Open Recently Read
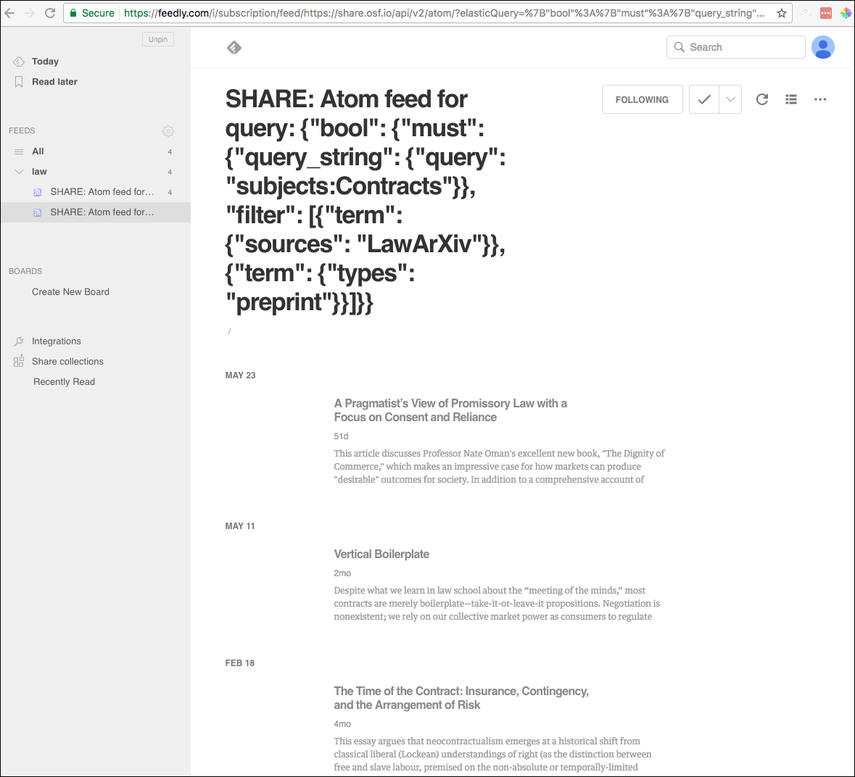This screenshot has height=777, width=855. pyautogui.click(x=64, y=382)
